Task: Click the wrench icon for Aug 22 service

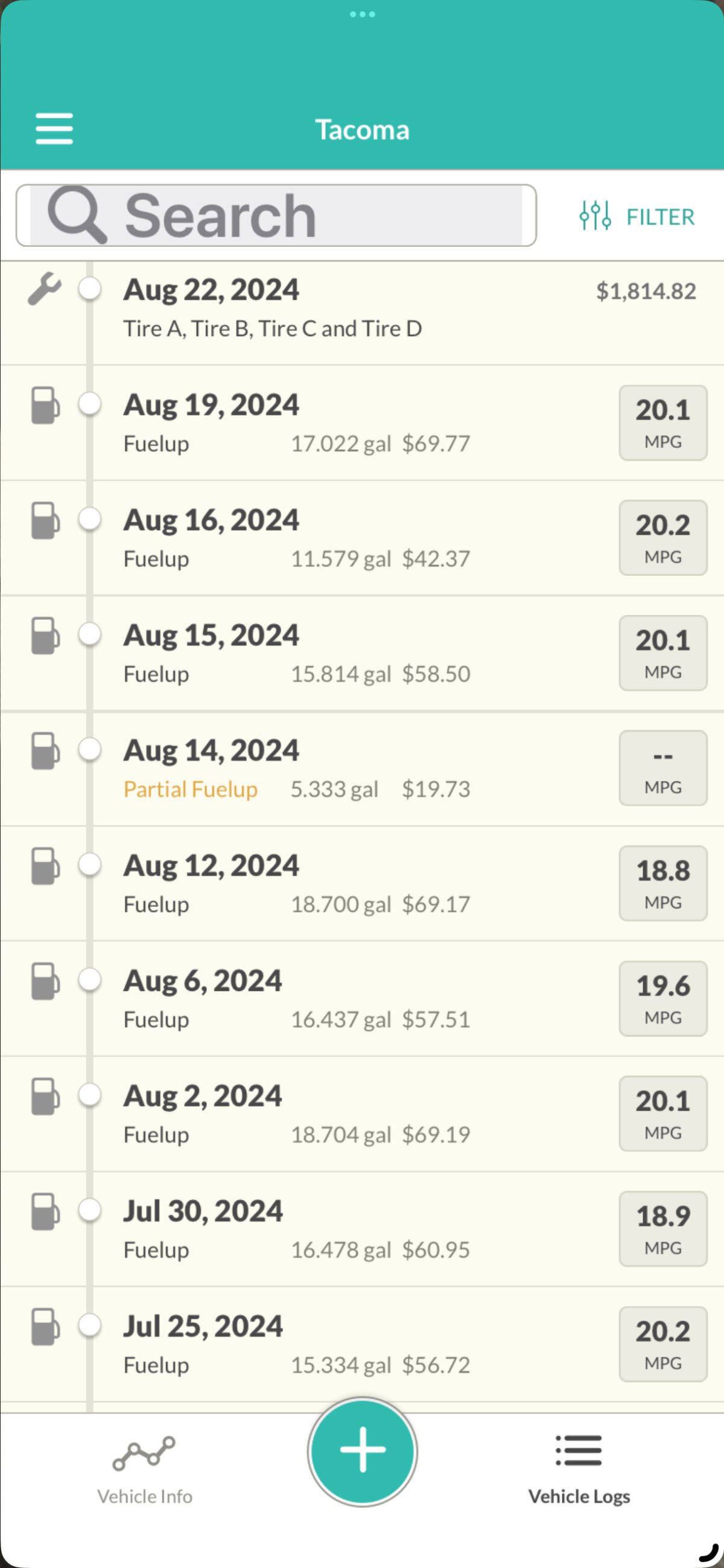Action: pos(45,288)
